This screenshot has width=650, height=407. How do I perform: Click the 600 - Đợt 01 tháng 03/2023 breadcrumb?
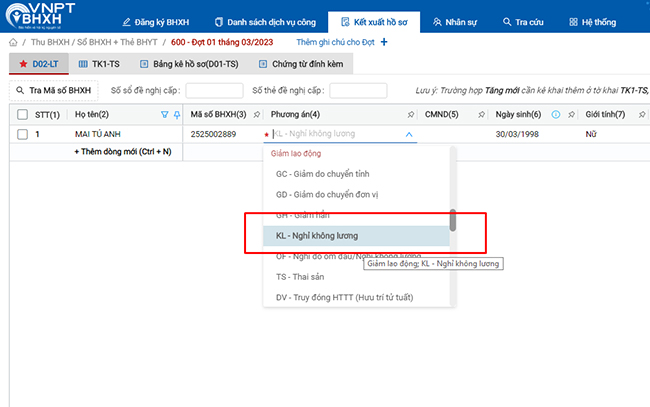[222, 42]
